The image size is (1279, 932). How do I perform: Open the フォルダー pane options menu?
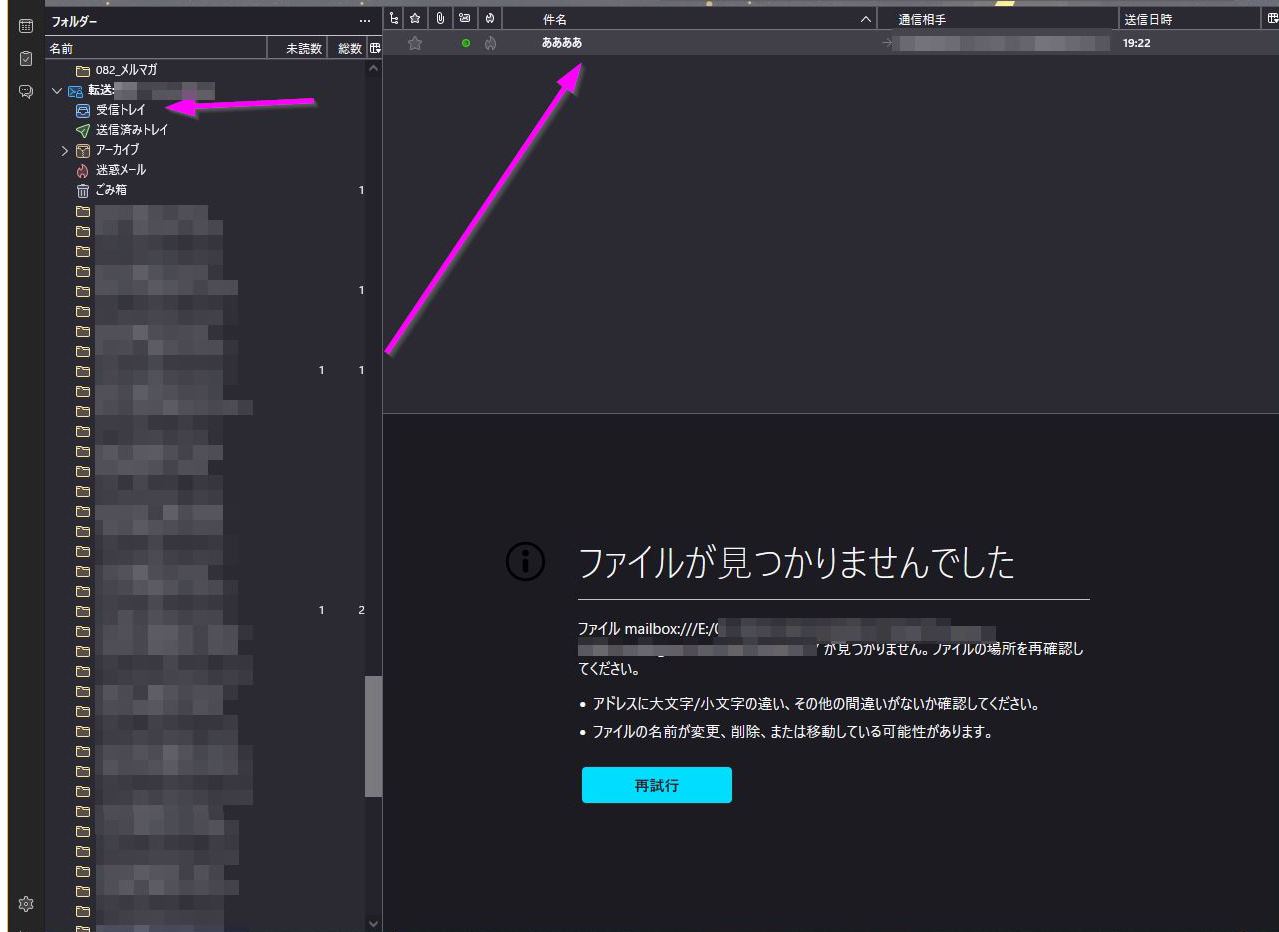(x=365, y=21)
